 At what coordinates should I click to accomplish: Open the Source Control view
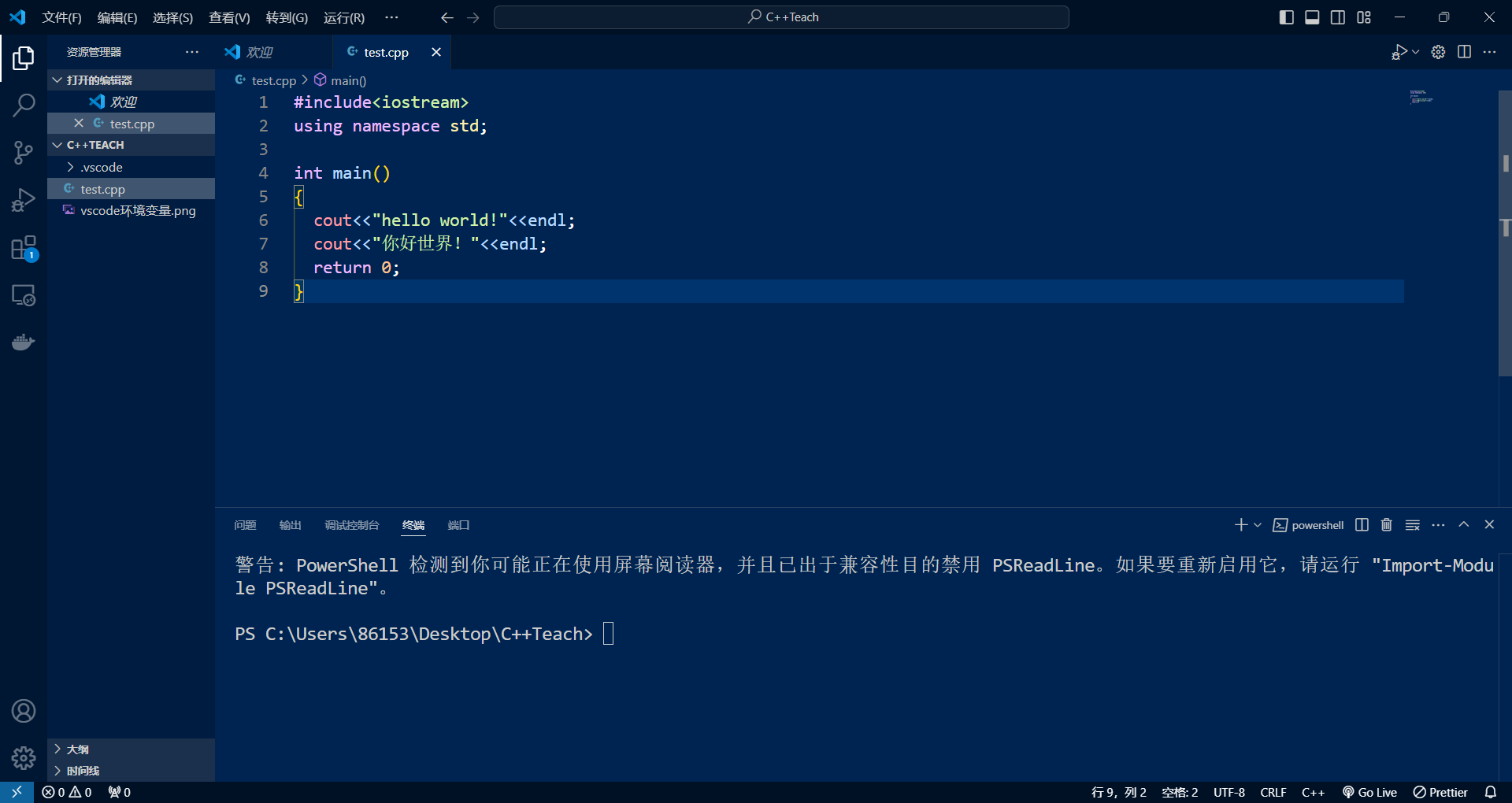[24, 152]
